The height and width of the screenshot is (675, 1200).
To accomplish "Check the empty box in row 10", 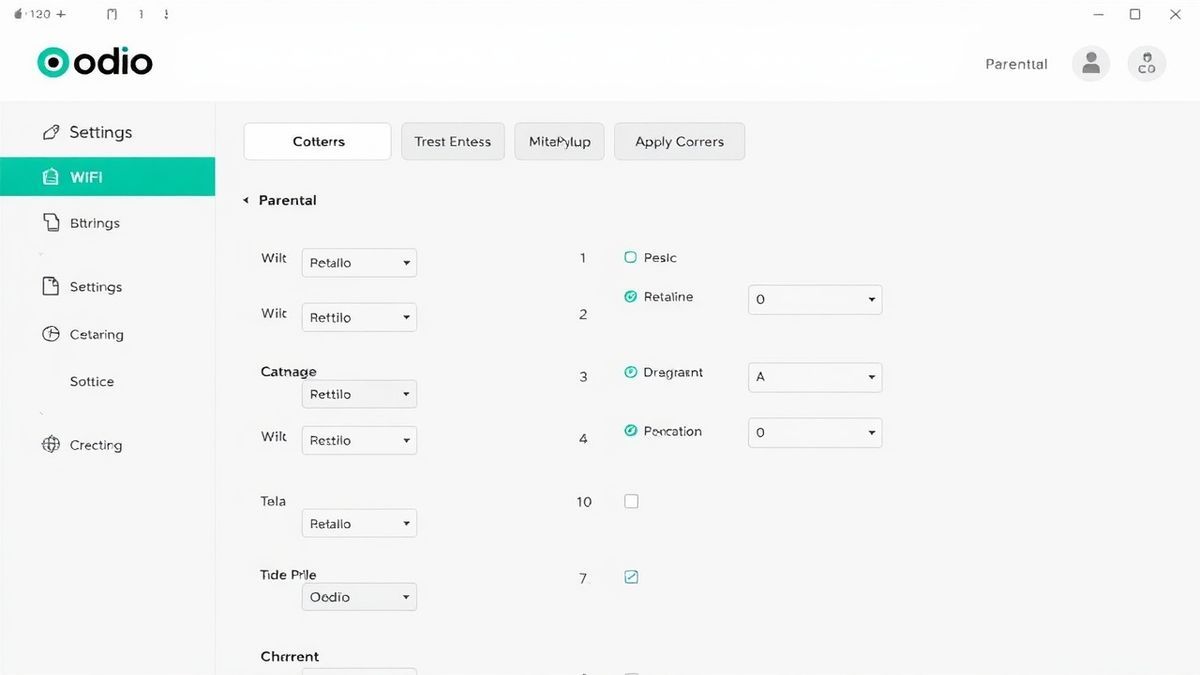I will coord(631,501).
